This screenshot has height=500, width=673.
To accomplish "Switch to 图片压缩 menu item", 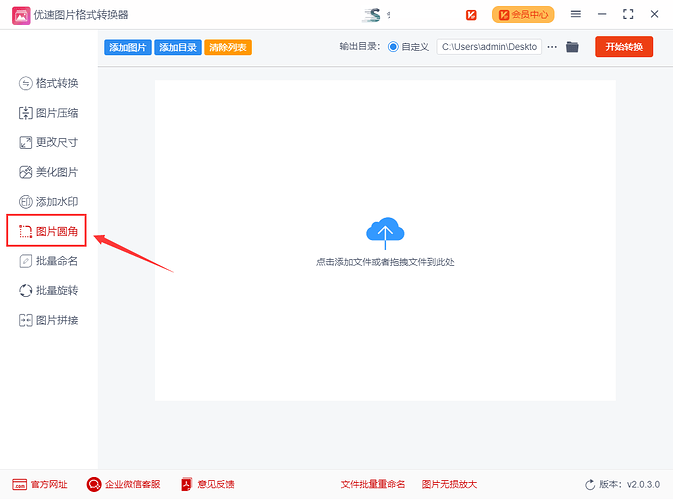I will (x=48, y=113).
